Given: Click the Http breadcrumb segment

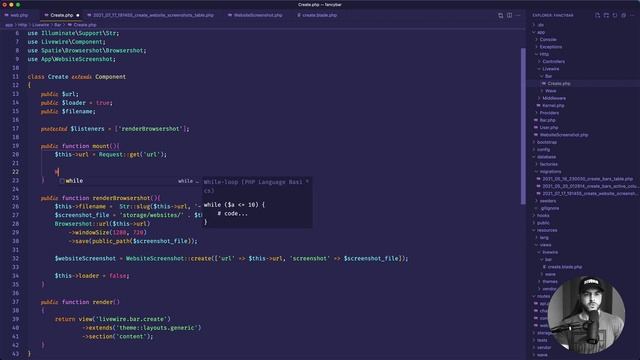Looking at the screenshot, I should (22, 25).
